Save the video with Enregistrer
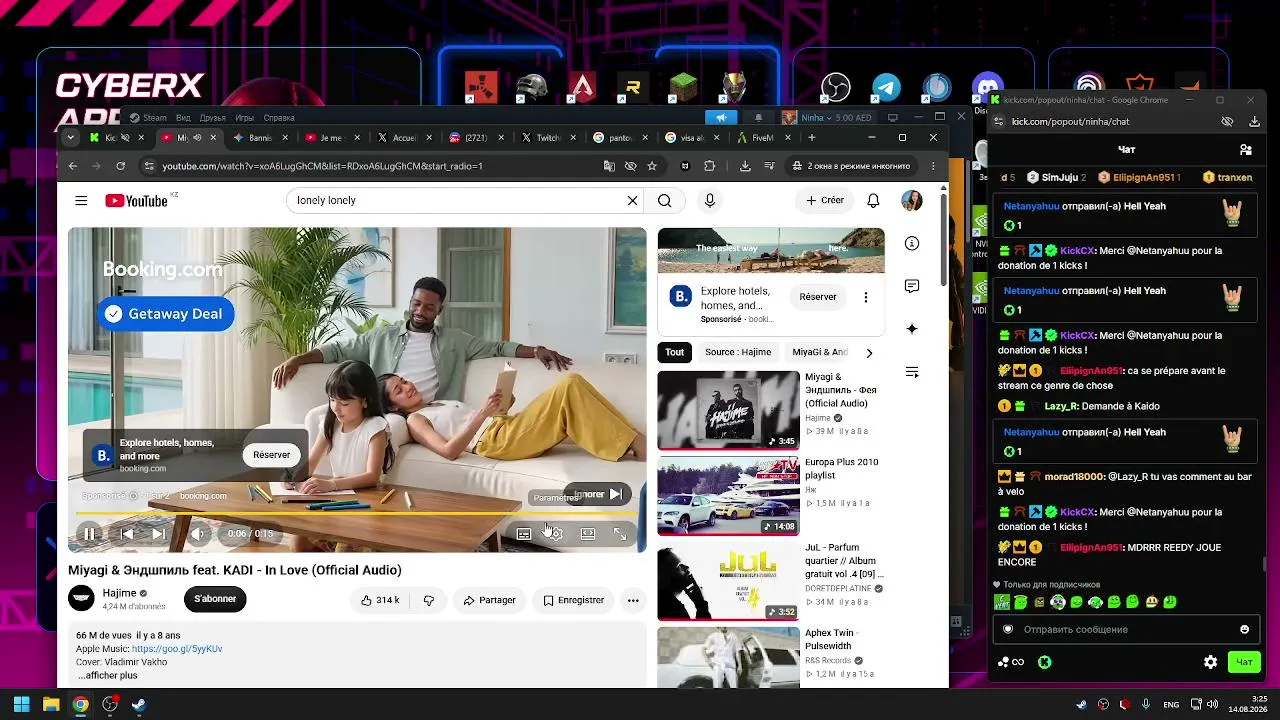This screenshot has width=1280, height=720. tap(573, 600)
